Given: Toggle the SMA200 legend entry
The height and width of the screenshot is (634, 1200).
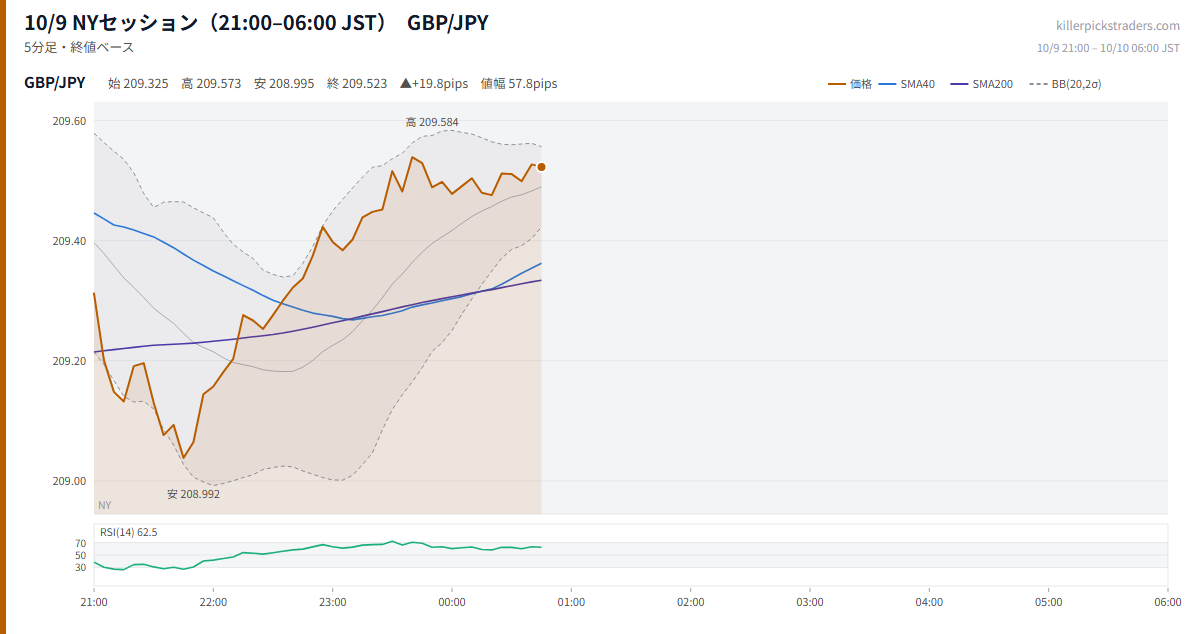Looking at the screenshot, I should pos(981,84).
